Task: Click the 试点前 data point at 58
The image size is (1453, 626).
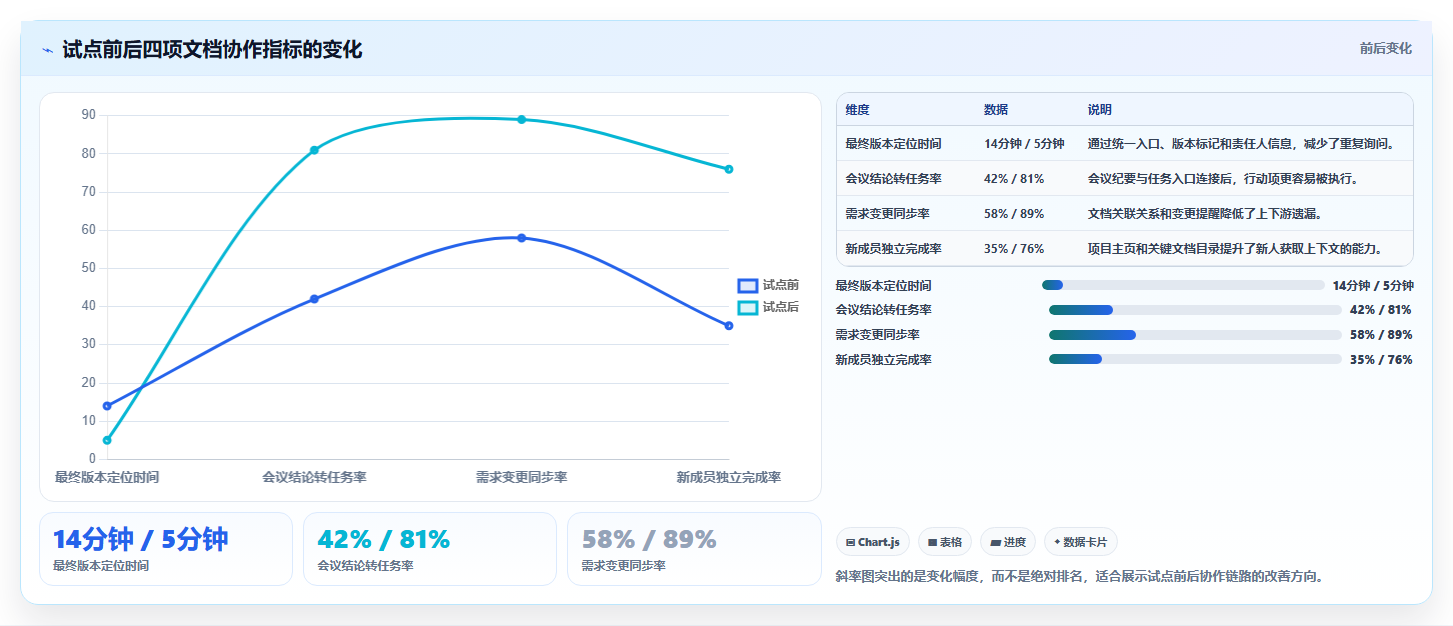Action: [x=521, y=238]
